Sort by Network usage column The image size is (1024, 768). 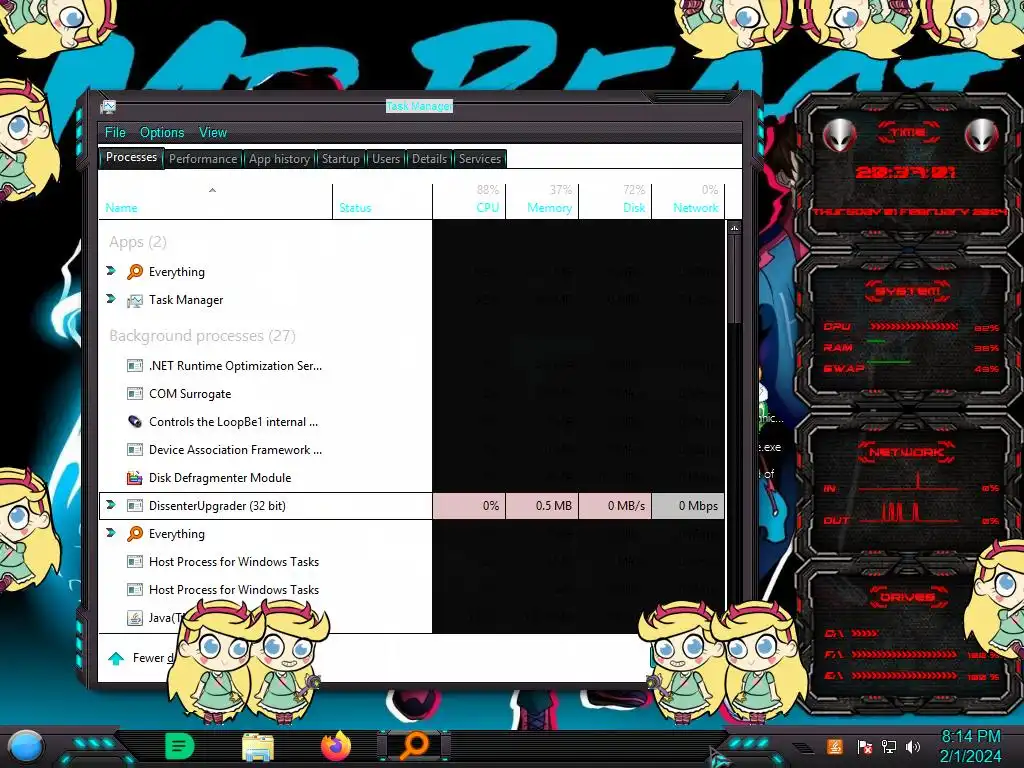688,201
